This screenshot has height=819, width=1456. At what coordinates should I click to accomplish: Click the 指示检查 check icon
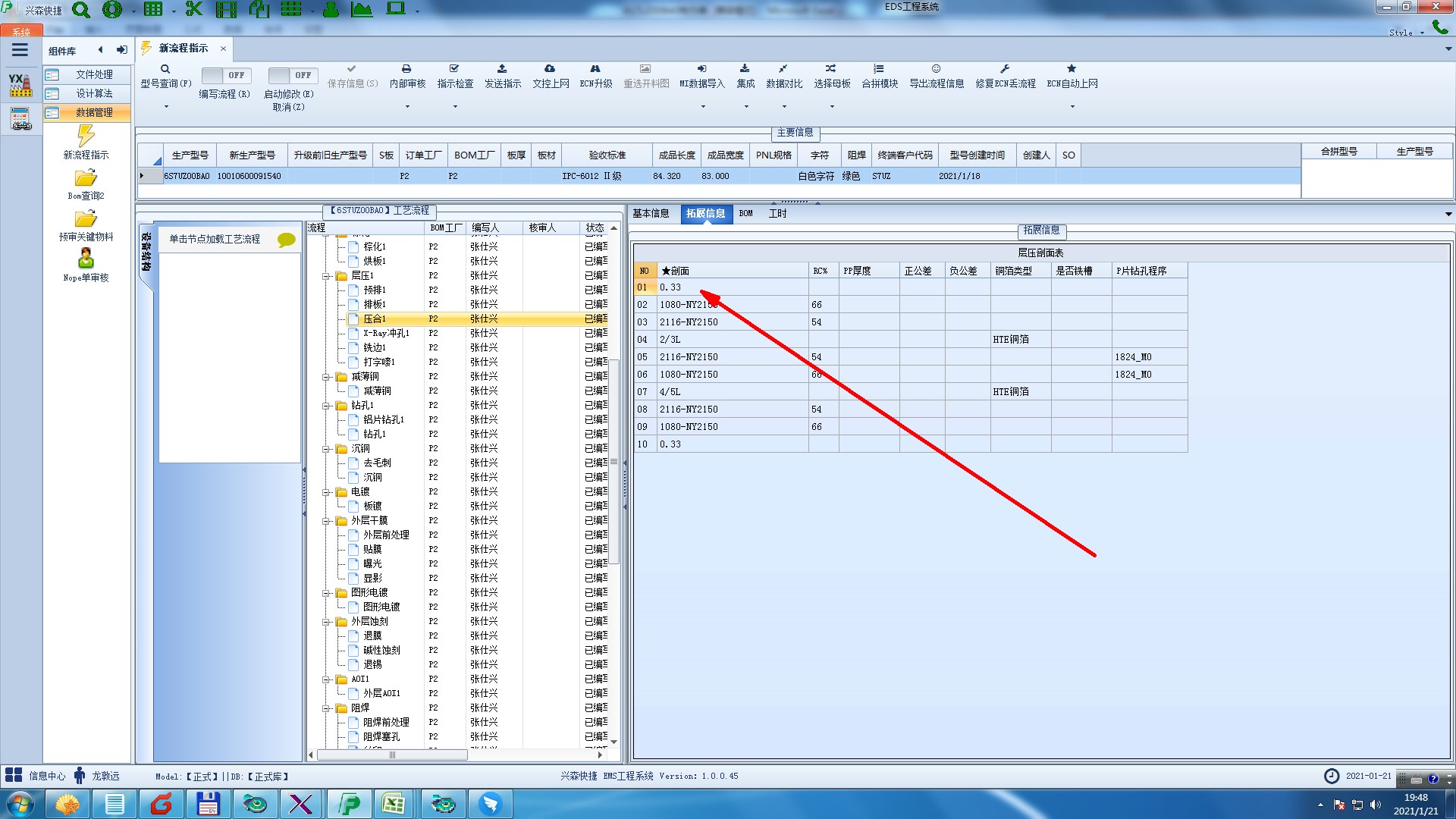point(454,69)
